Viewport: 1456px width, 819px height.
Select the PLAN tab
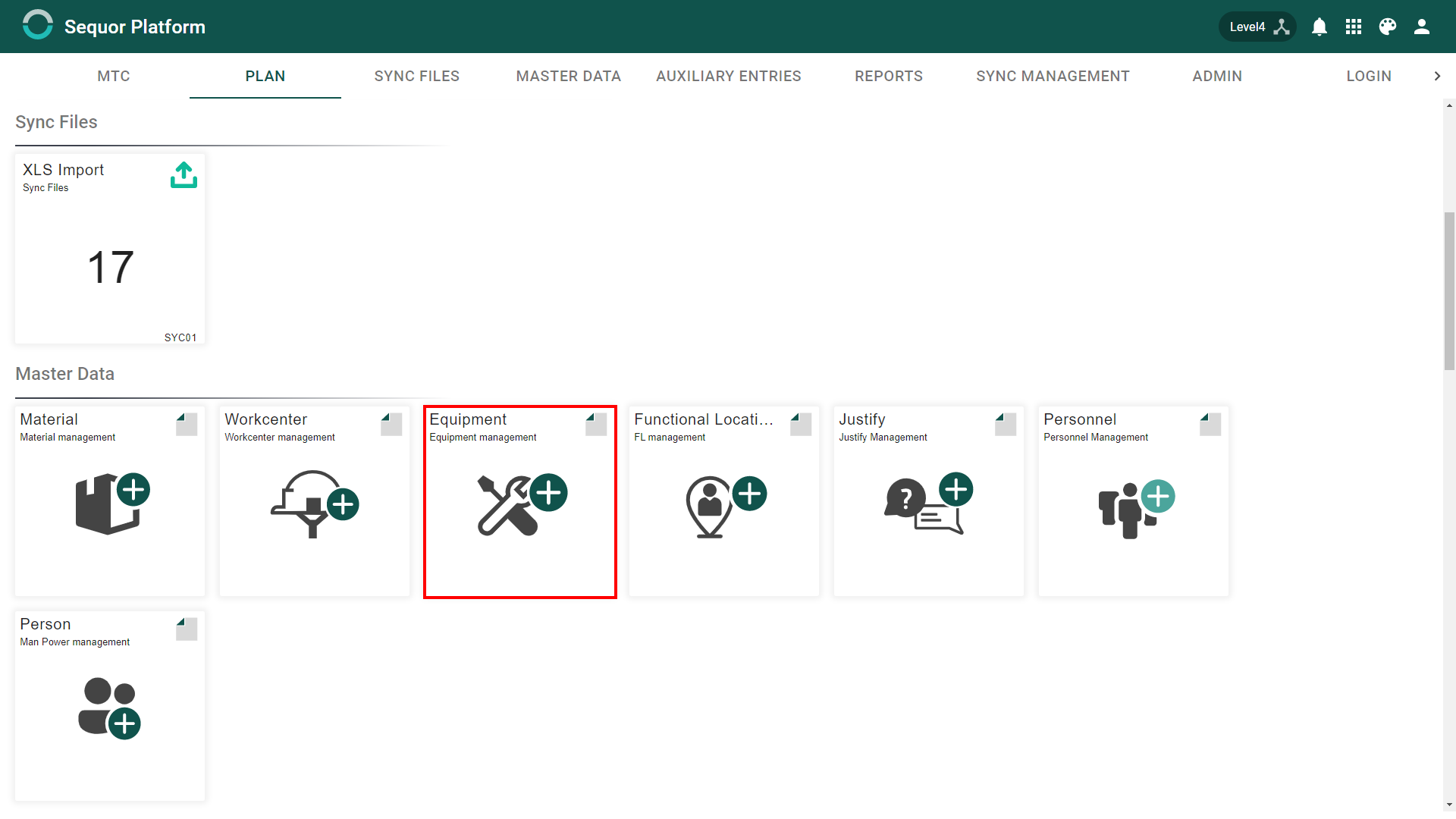click(265, 76)
